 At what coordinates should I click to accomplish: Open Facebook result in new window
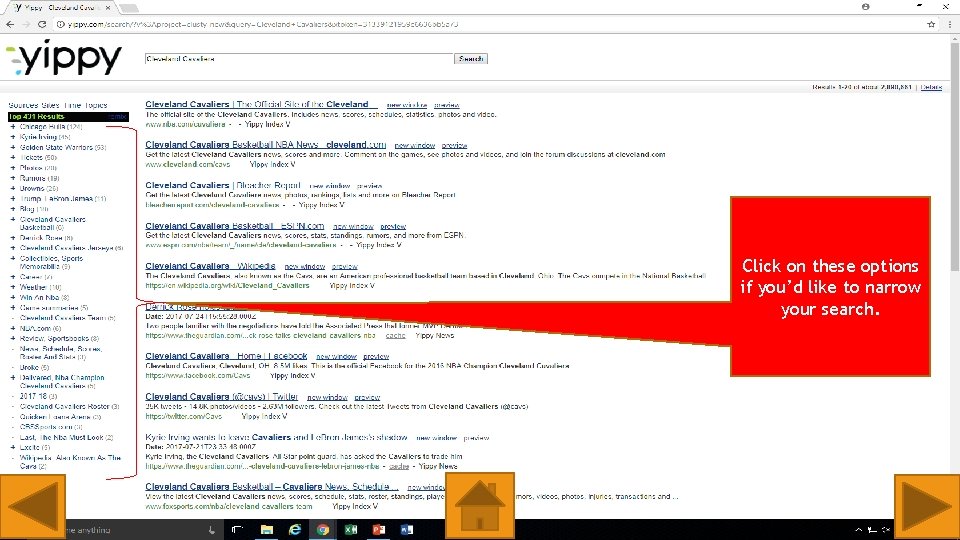336,356
